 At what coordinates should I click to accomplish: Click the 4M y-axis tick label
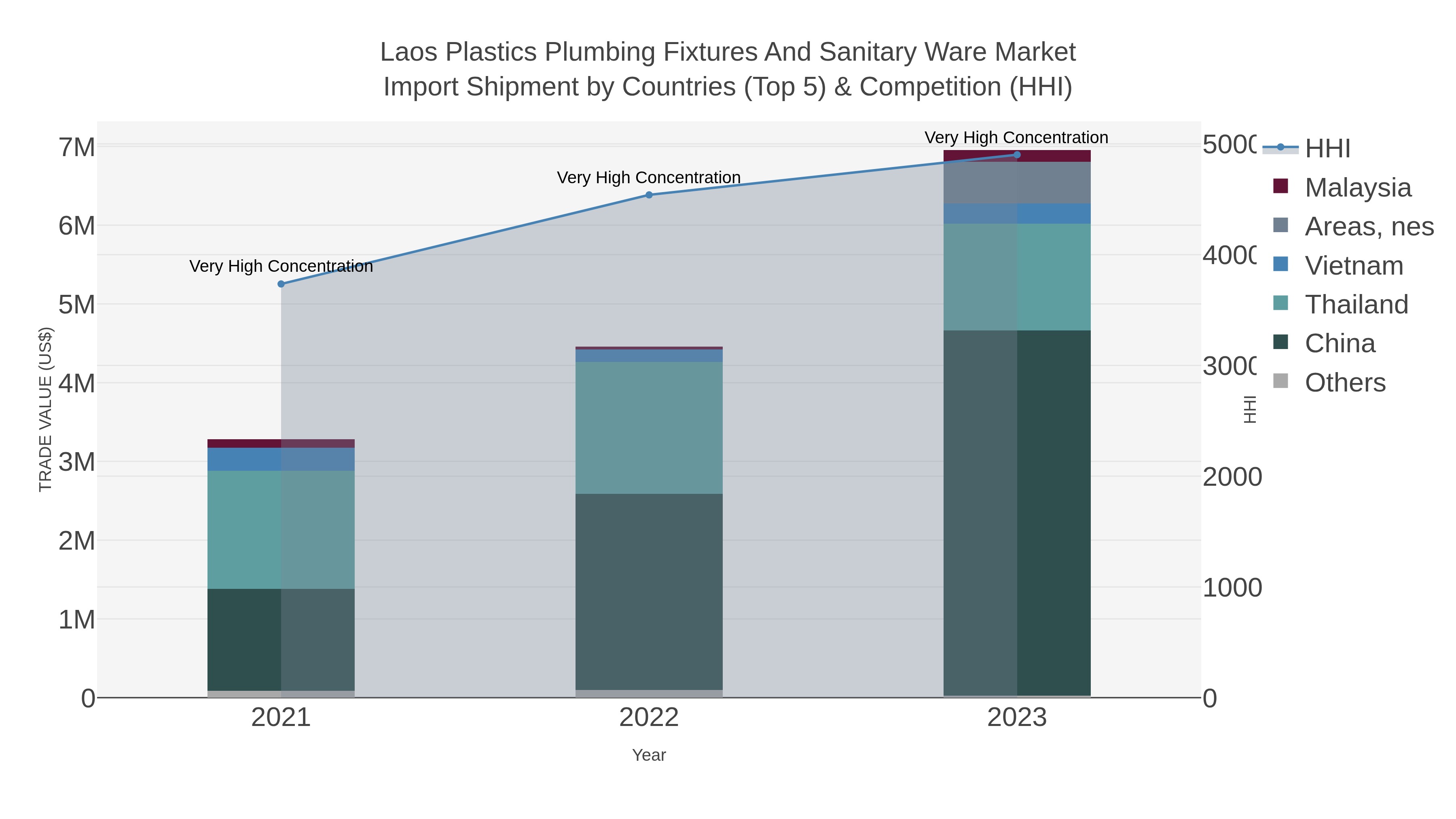point(77,384)
